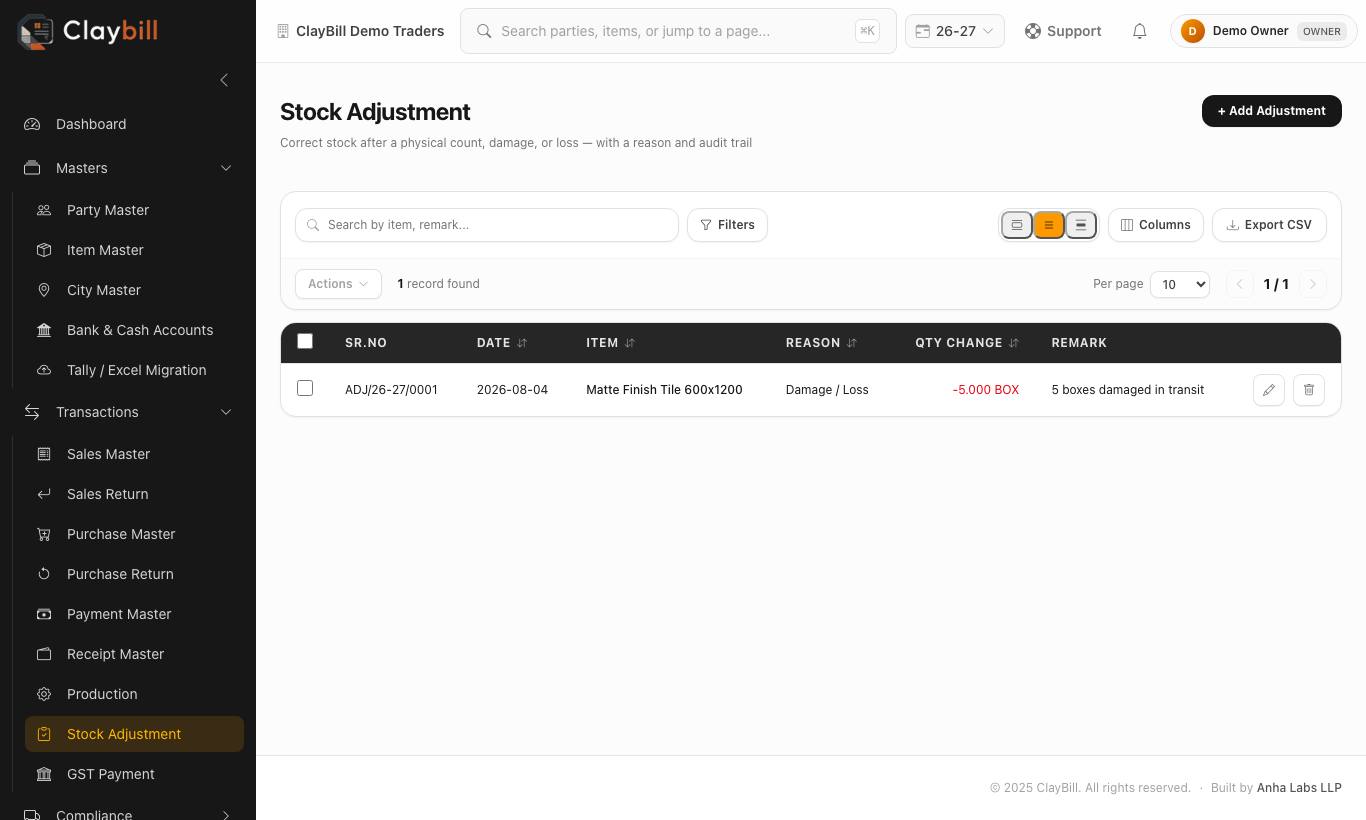Open Dashboard from the sidebar
The width and height of the screenshot is (1366, 820).
128,124
